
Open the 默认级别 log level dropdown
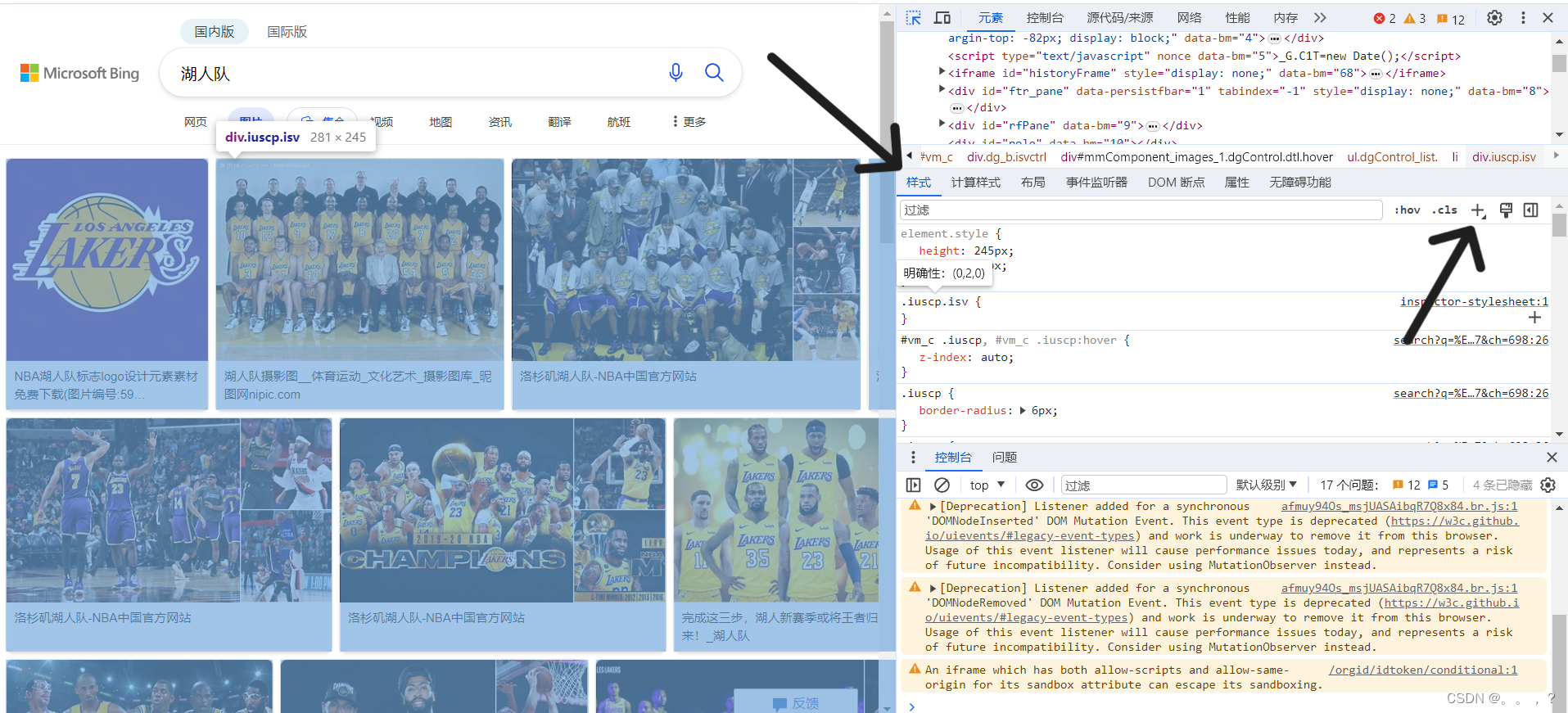1266,485
